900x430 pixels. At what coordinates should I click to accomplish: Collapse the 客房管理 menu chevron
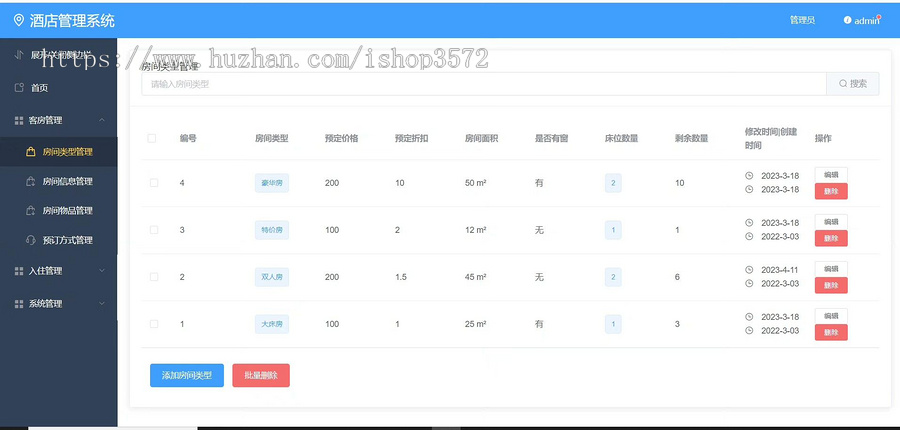pyautogui.click(x=102, y=121)
